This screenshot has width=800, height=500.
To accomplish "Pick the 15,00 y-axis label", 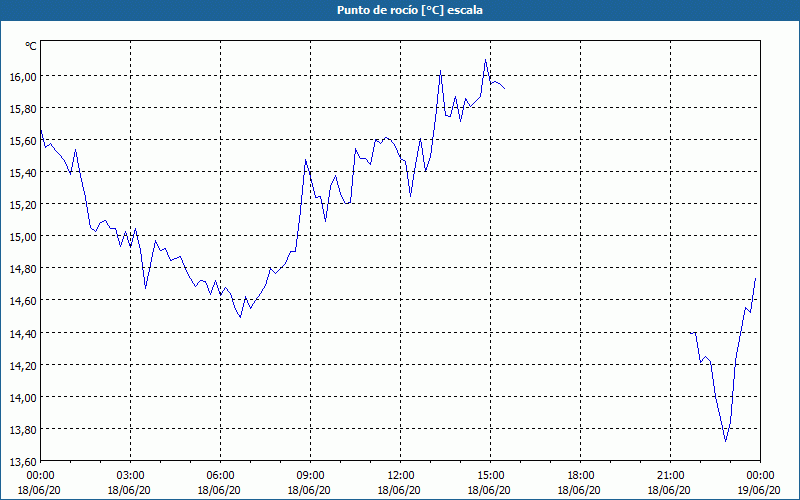I will pos(23,237).
